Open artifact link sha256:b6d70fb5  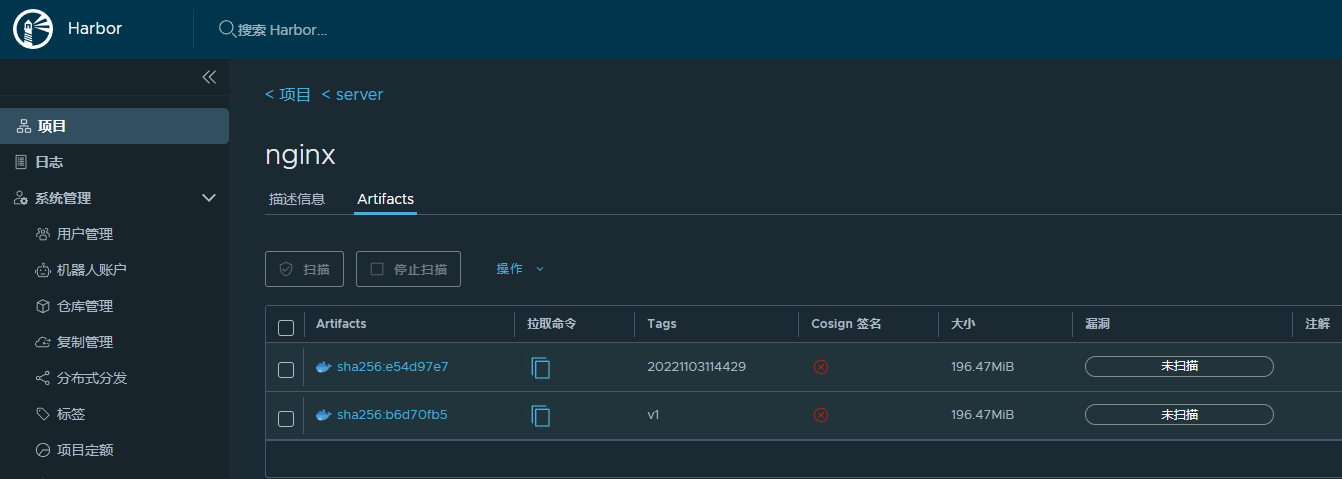392,415
